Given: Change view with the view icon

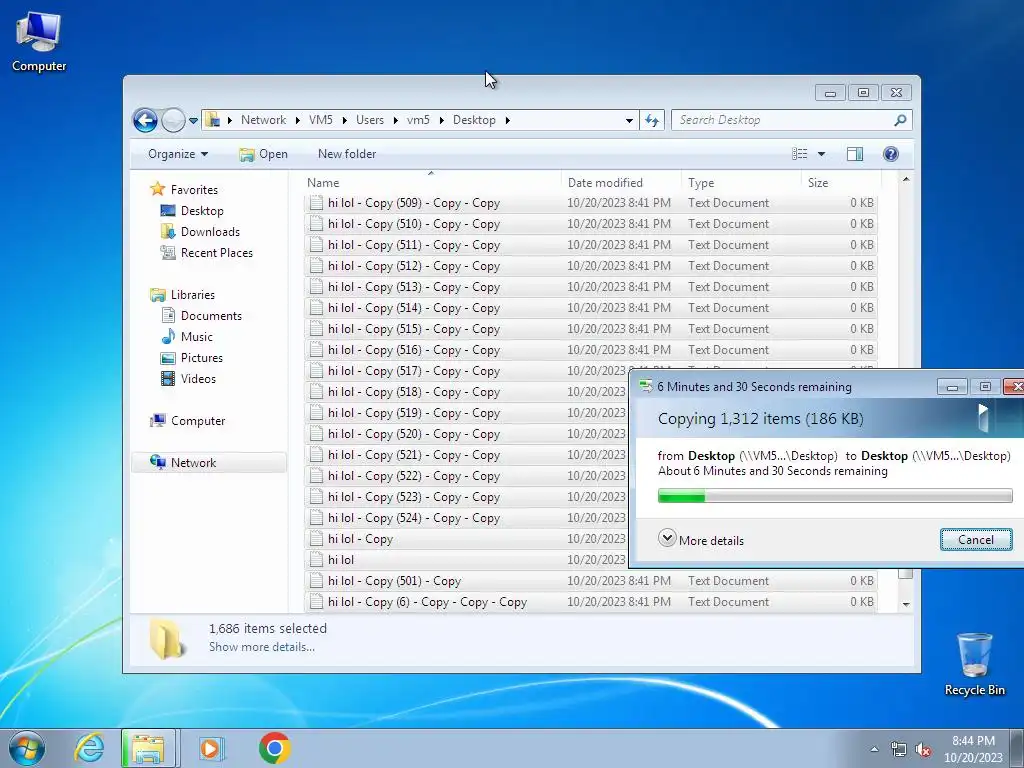Looking at the screenshot, I should point(800,154).
